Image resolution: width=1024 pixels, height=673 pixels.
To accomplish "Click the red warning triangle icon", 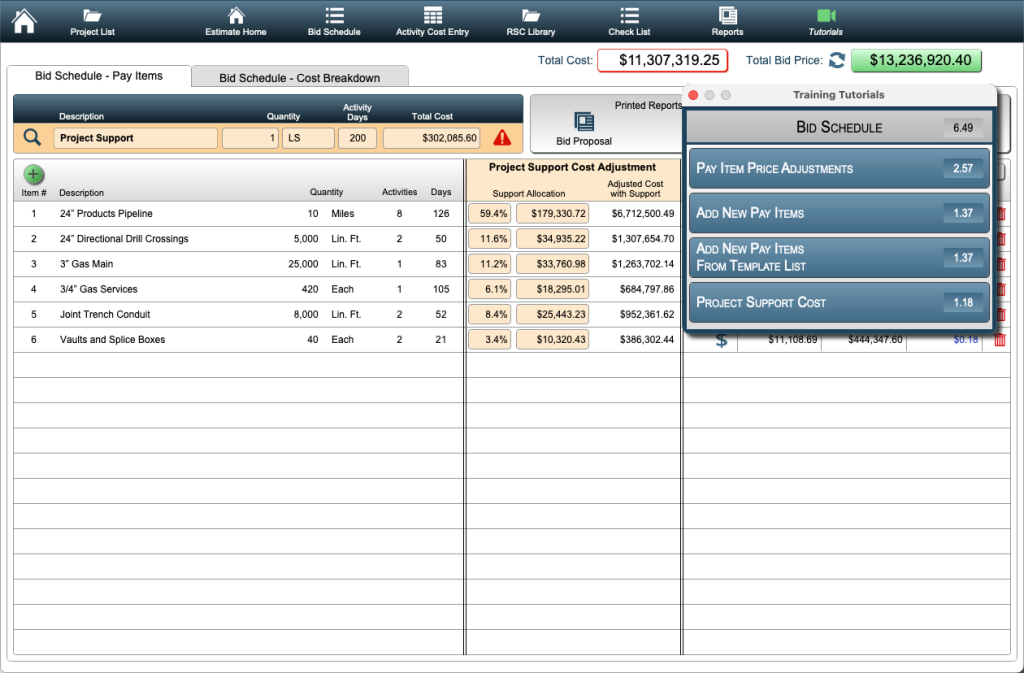I will 502,138.
